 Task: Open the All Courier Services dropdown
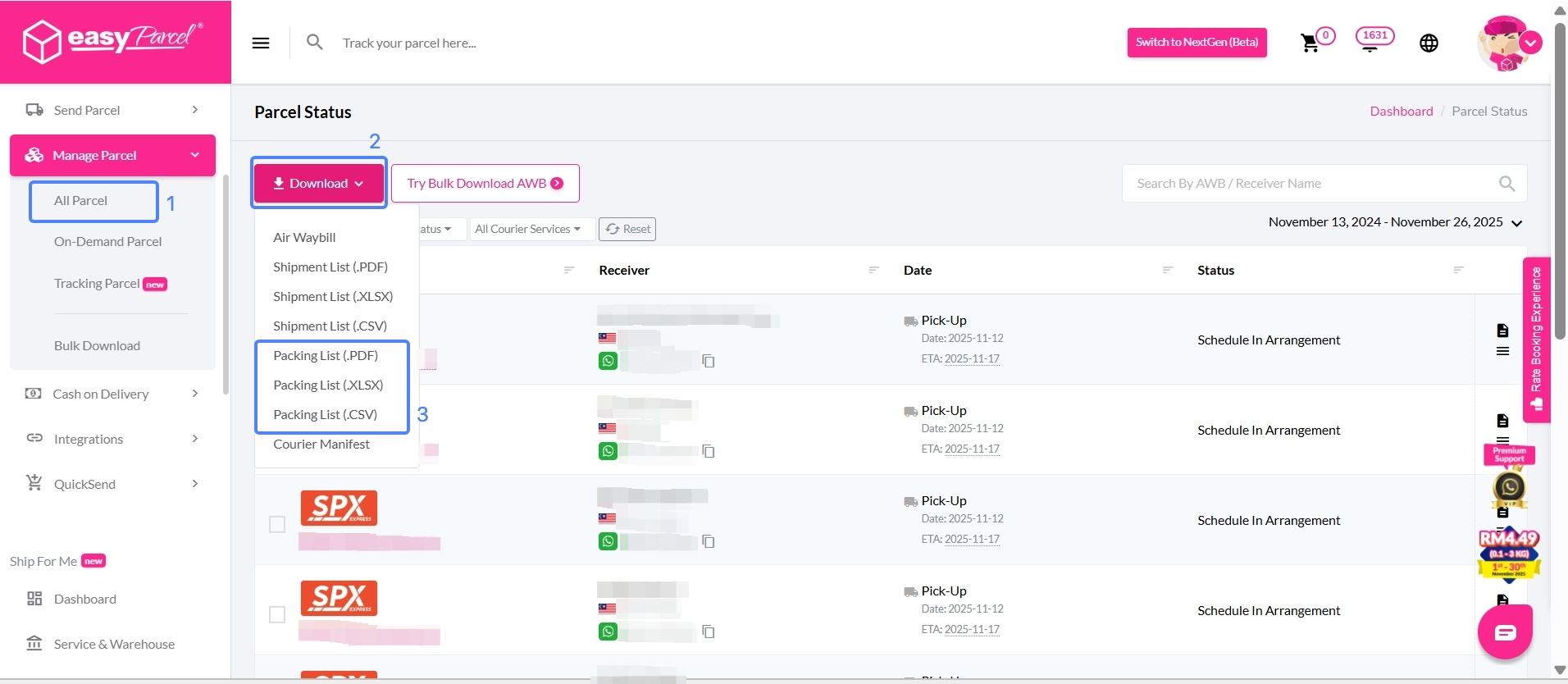click(527, 229)
